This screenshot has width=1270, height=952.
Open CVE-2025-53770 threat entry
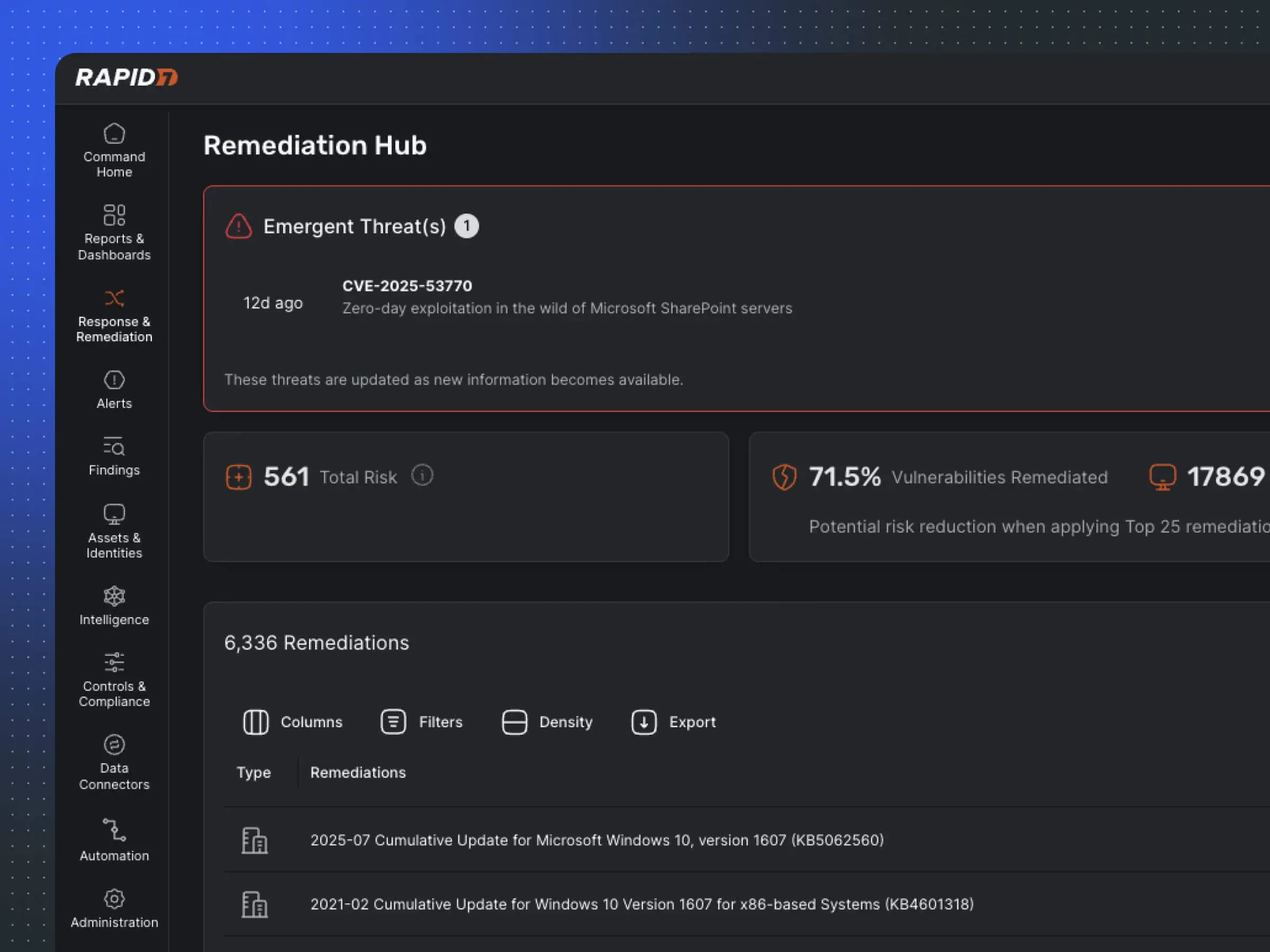[407, 286]
